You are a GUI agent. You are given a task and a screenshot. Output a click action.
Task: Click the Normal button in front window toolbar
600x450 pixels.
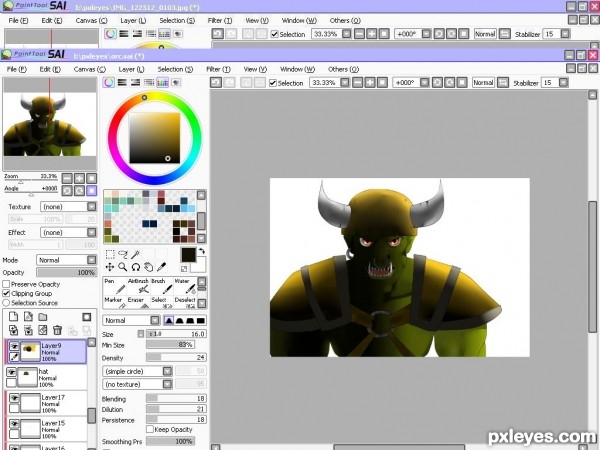tap(483, 83)
